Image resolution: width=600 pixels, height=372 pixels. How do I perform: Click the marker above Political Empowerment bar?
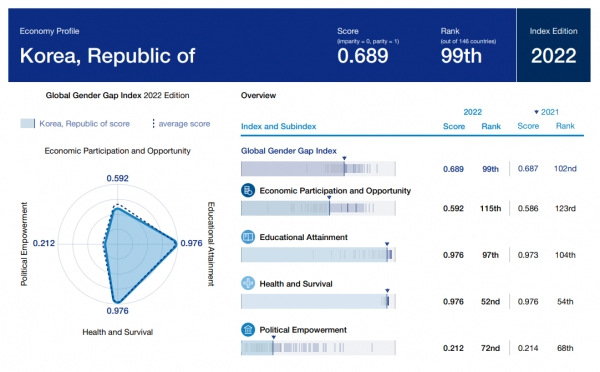[x=274, y=337]
